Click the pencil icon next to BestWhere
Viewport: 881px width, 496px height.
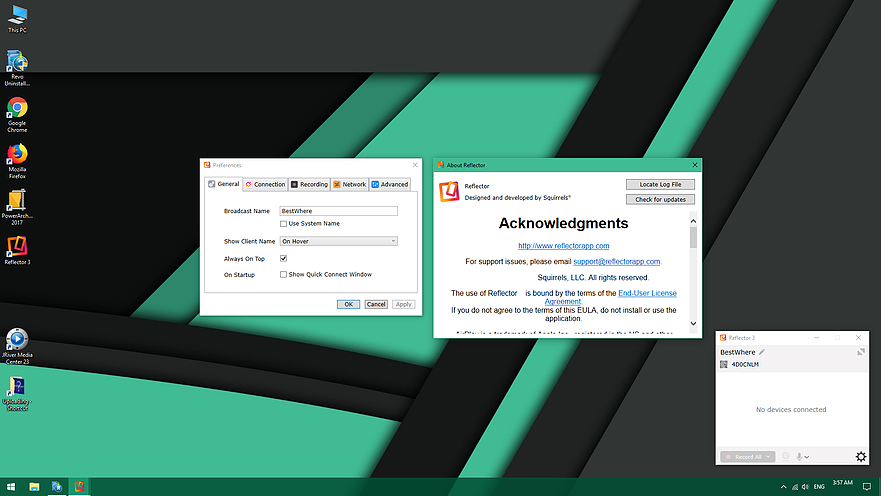[x=762, y=352]
